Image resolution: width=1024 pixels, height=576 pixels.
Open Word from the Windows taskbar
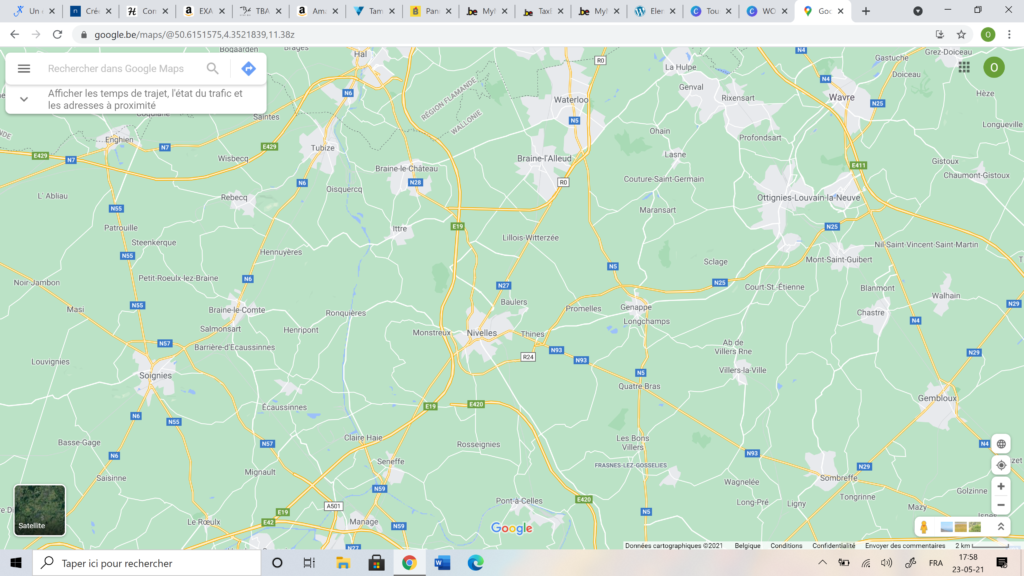click(442, 563)
